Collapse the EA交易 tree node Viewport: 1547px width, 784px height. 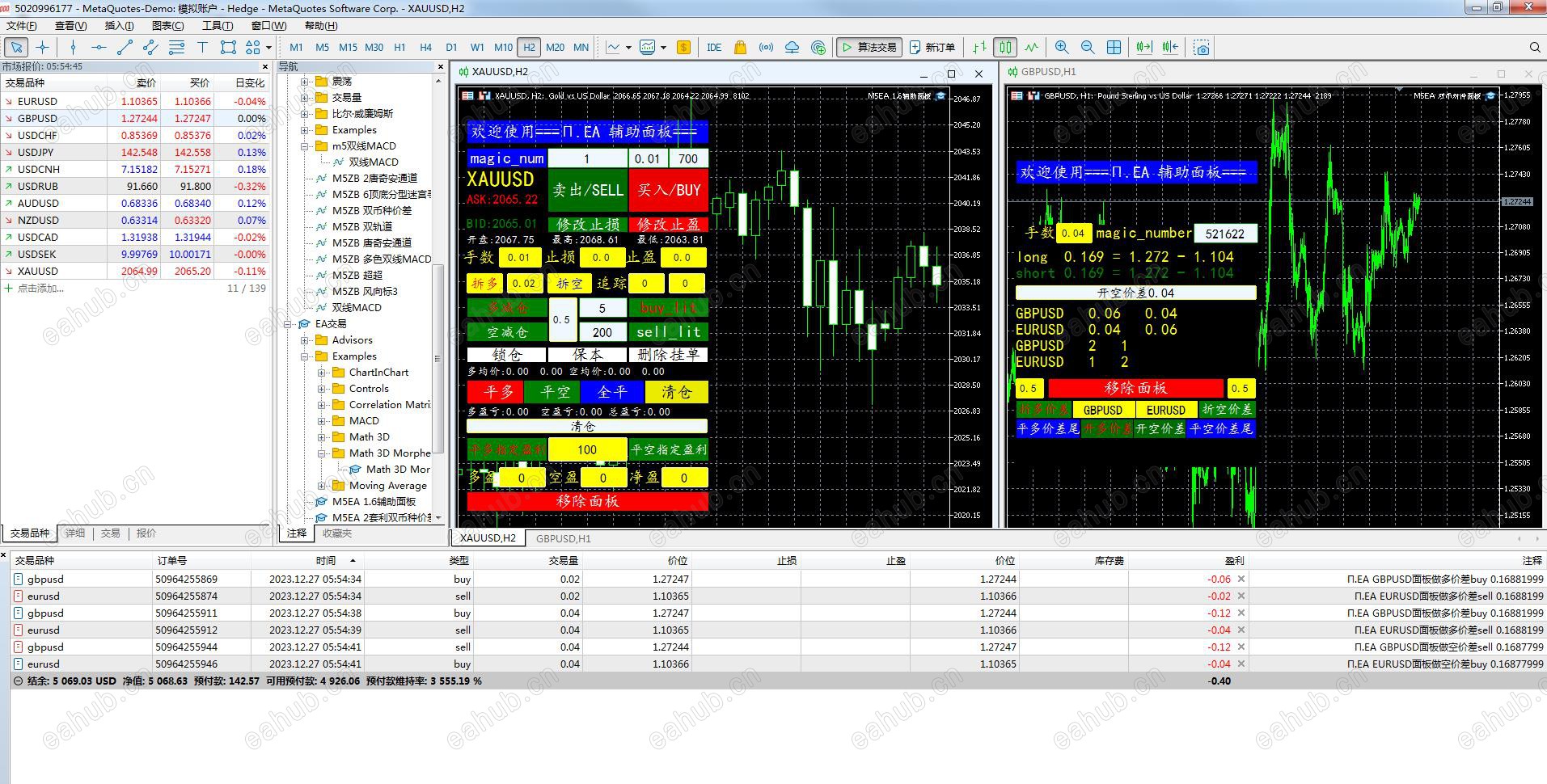(x=288, y=324)
